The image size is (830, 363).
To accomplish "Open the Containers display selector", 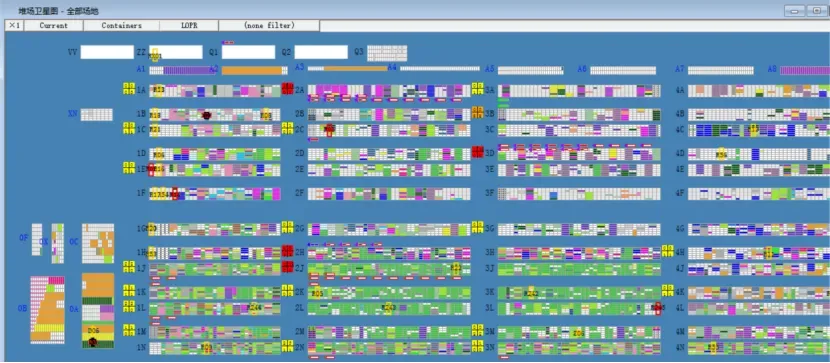I will point(121,25).
